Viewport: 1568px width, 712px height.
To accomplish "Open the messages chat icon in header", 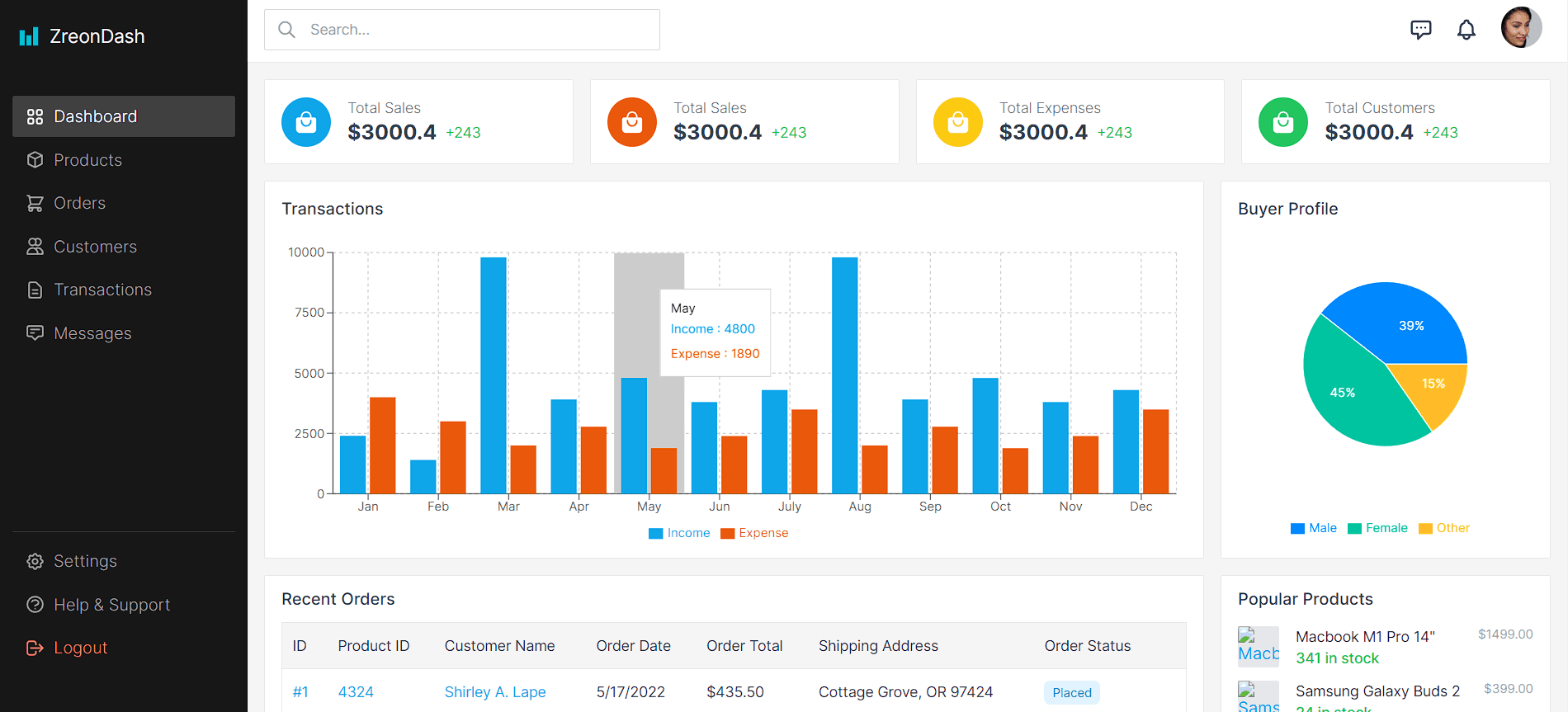I will (1420, 30).
